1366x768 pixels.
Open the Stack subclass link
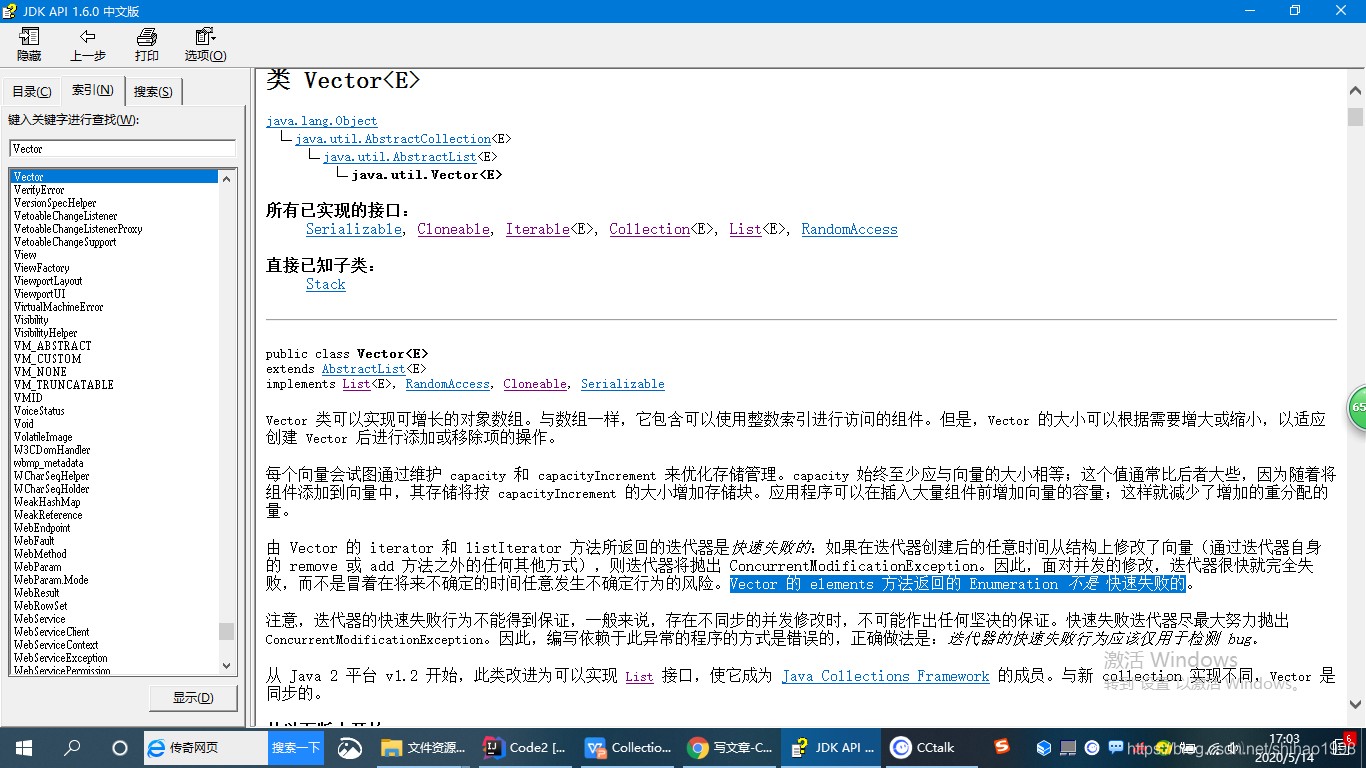click(326, 284)
